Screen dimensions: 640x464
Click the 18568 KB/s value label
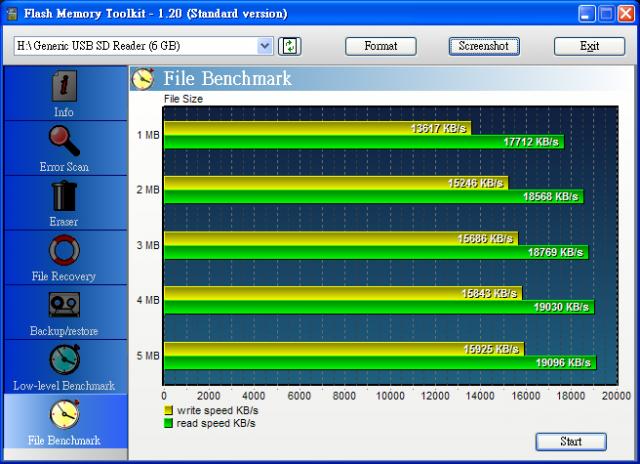(551, 197)
